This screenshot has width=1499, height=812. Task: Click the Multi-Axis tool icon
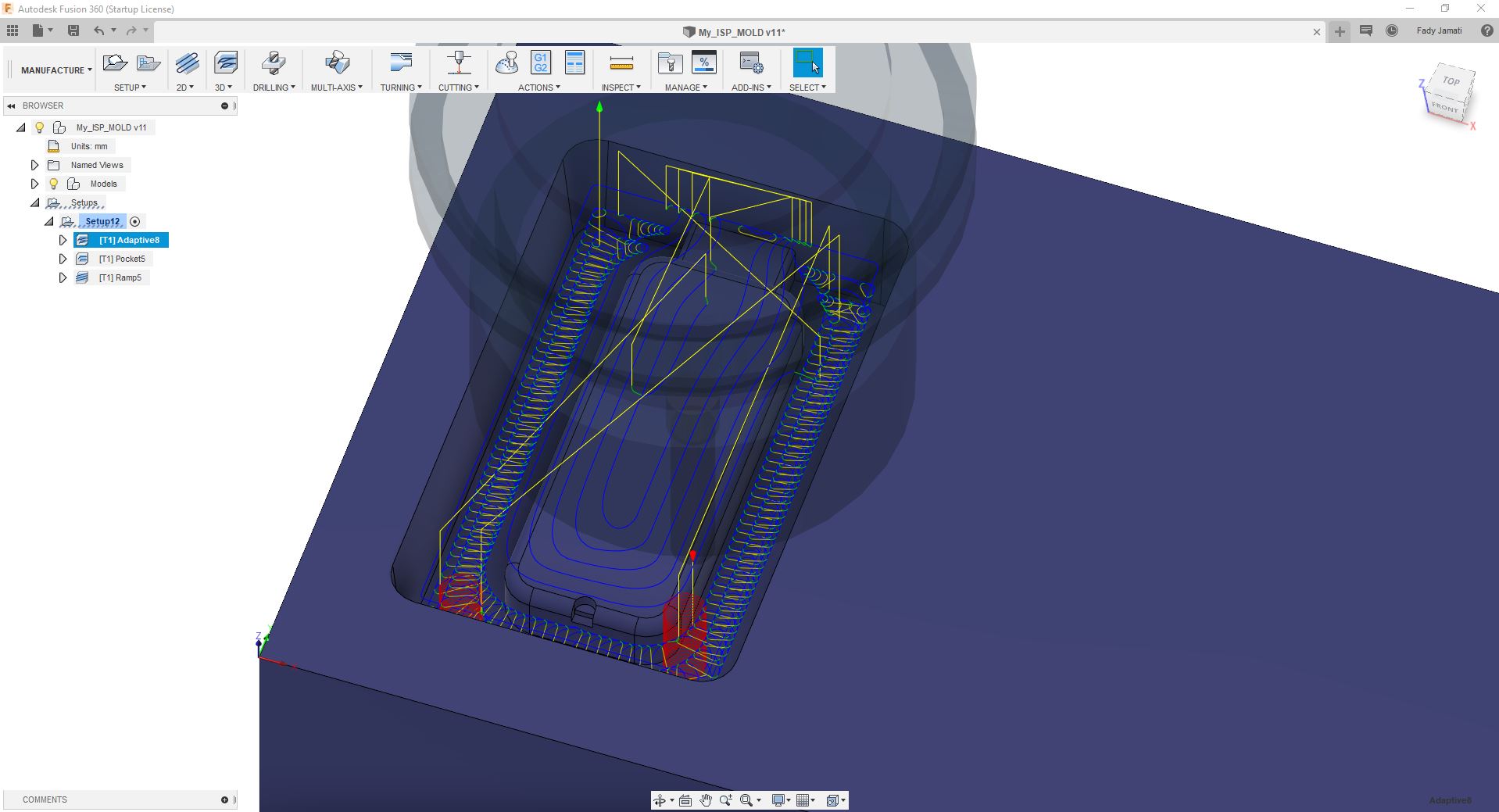(337, 63)
